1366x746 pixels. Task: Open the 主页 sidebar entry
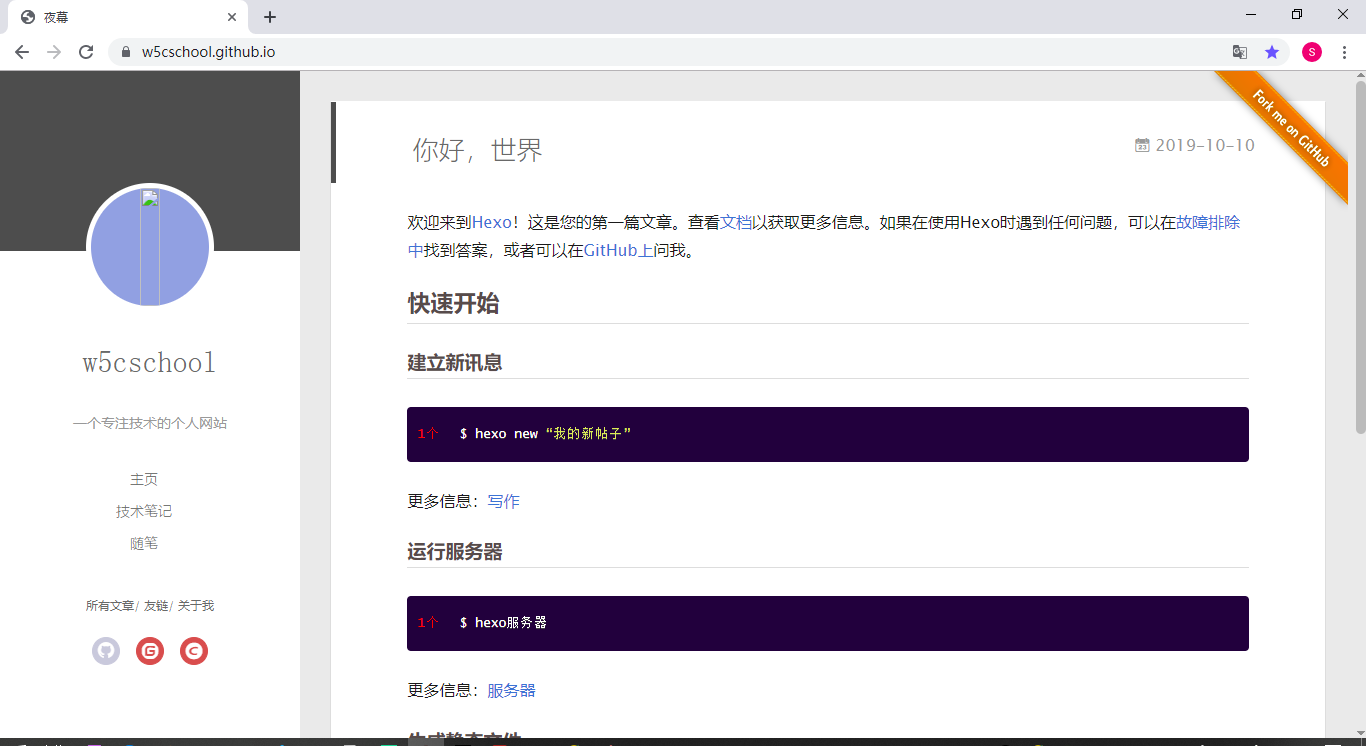pyautogui.click(x=143, y=478)
